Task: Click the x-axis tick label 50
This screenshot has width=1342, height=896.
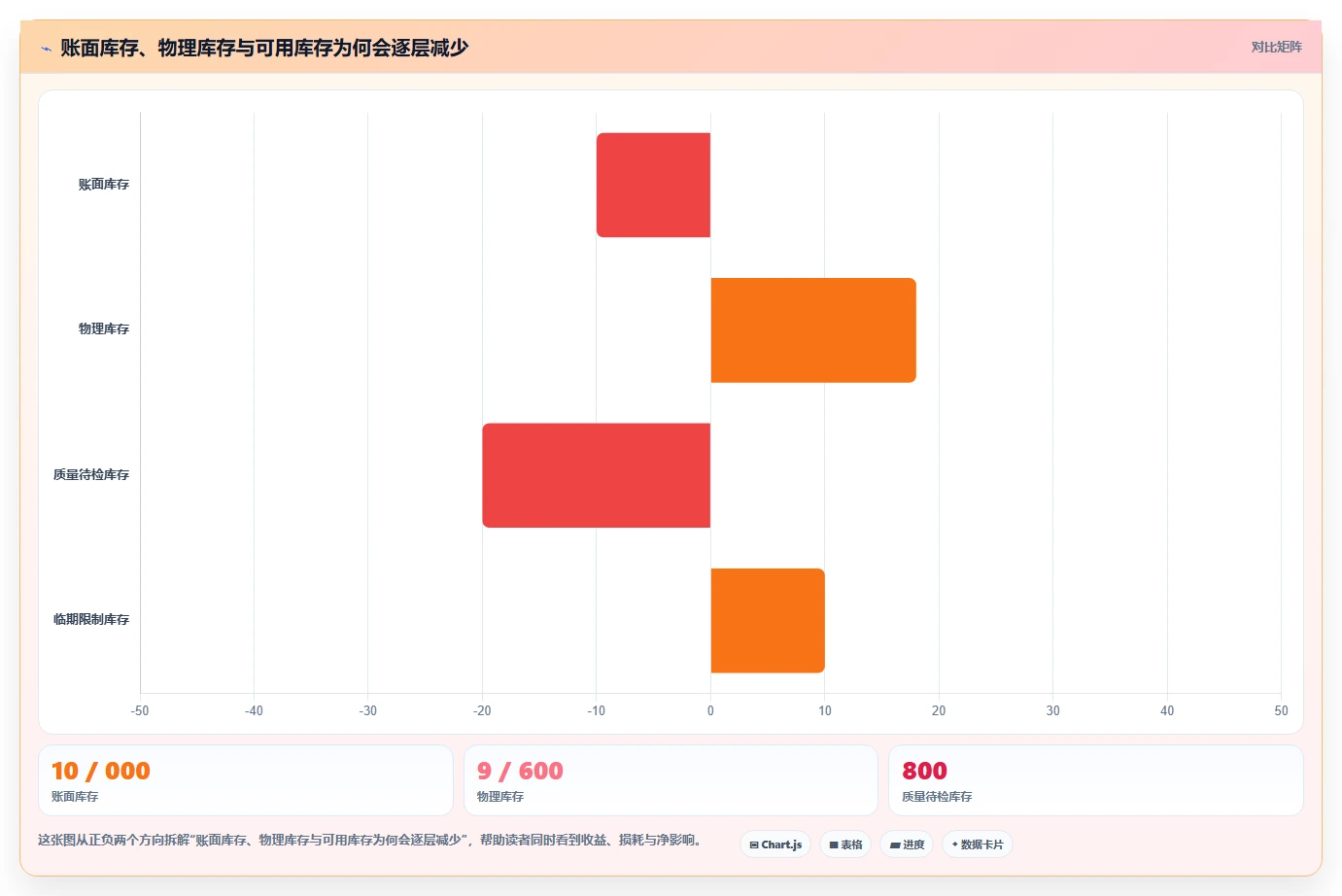Action: pos(1281,711)
